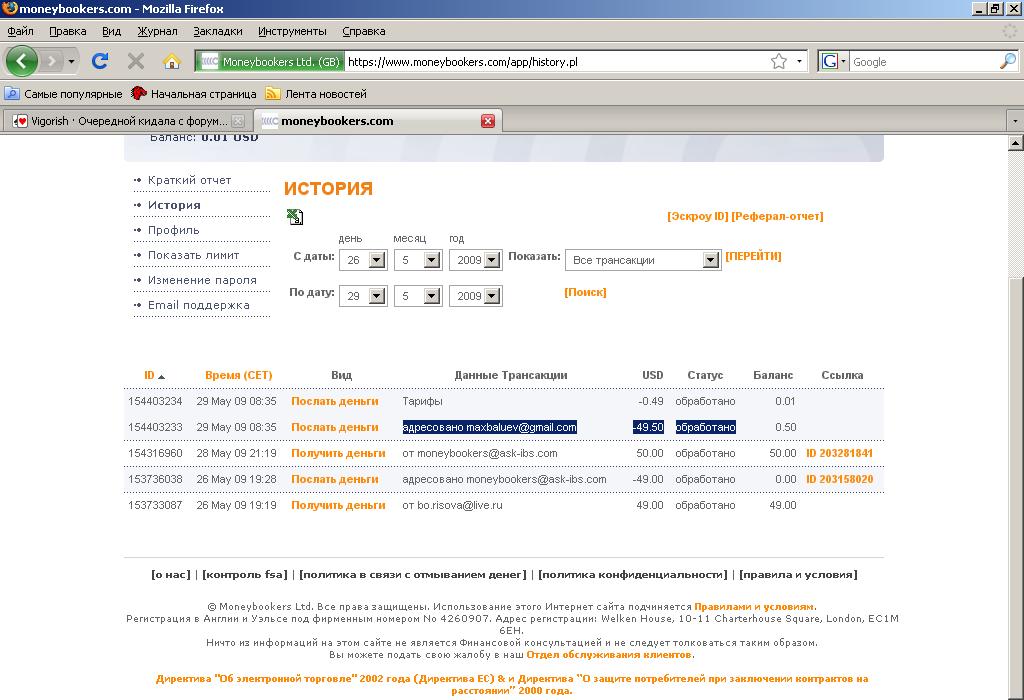Reload the page with the refresh icon
This screenshot has height=700, width=1024.
click(100, 61)
